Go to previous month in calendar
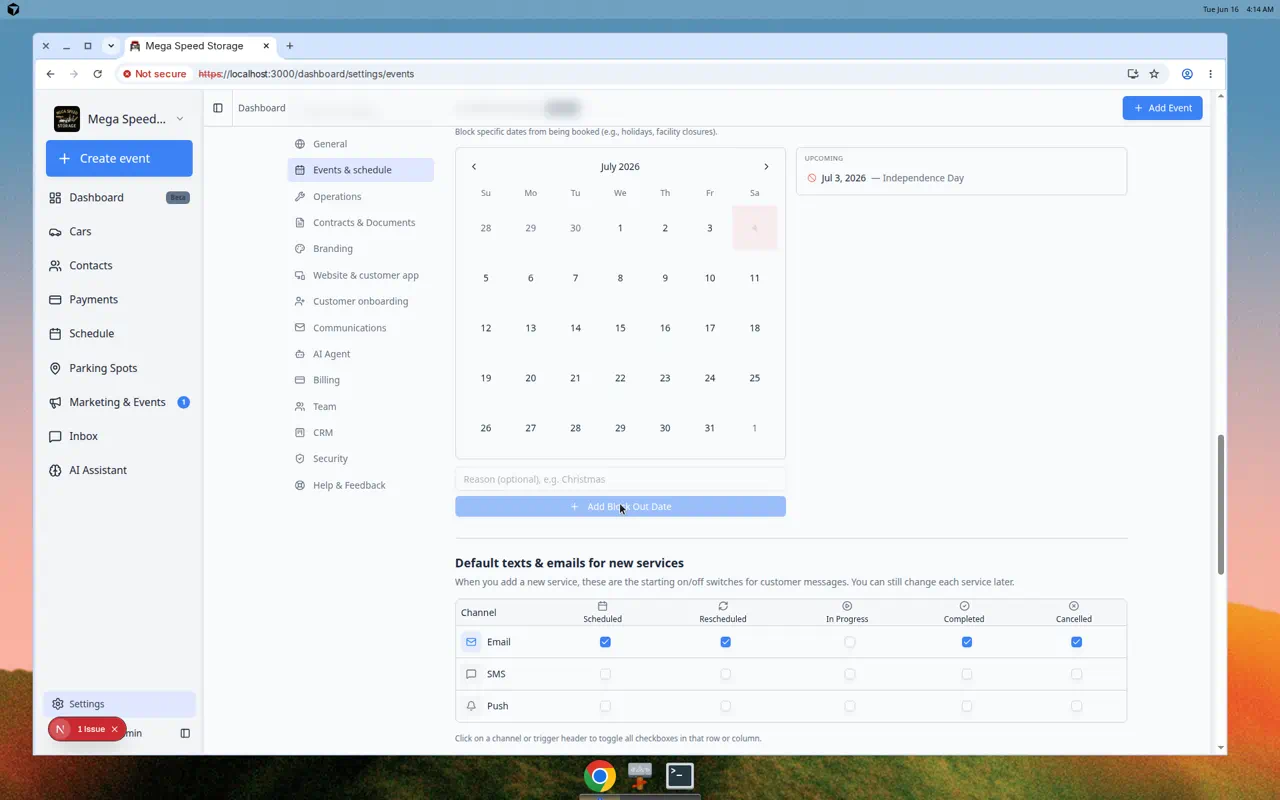The height and width of the screenshot is (800, 1280). coord(474,167)
